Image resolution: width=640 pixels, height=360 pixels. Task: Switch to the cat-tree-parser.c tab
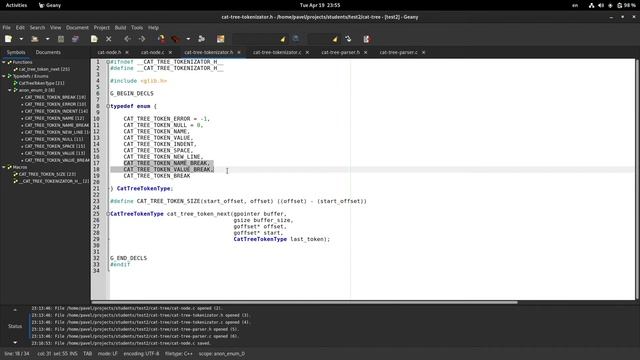point(398,52)
